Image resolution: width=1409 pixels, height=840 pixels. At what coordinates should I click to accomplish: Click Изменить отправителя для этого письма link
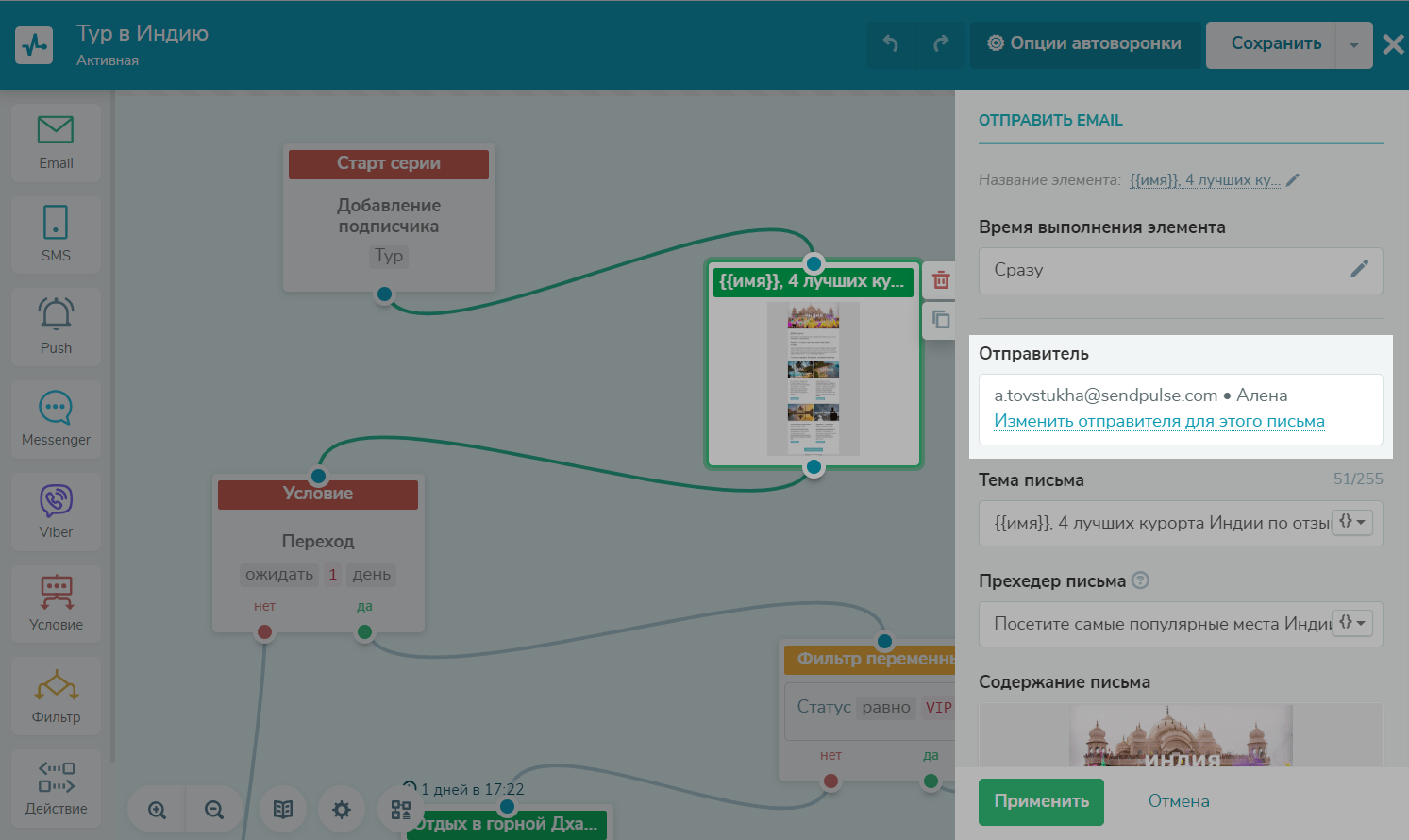[x=1159, y=421]
